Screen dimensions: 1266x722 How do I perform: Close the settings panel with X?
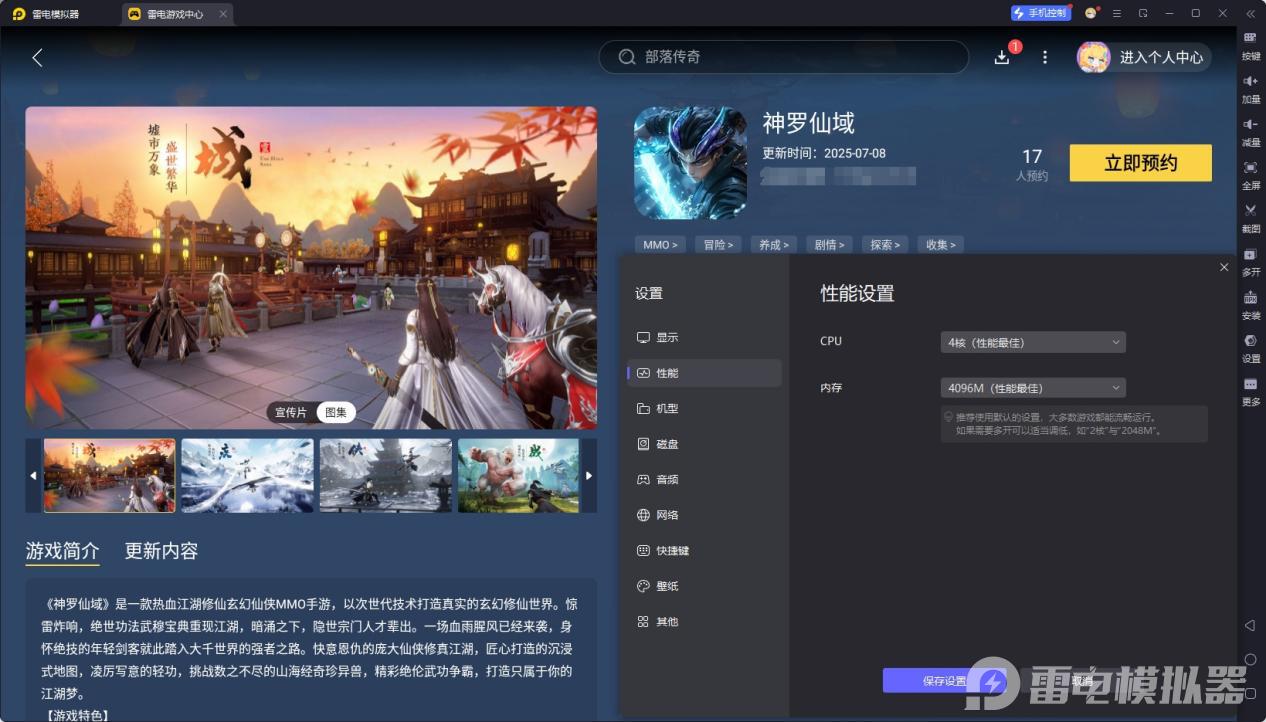point(1224,267)
